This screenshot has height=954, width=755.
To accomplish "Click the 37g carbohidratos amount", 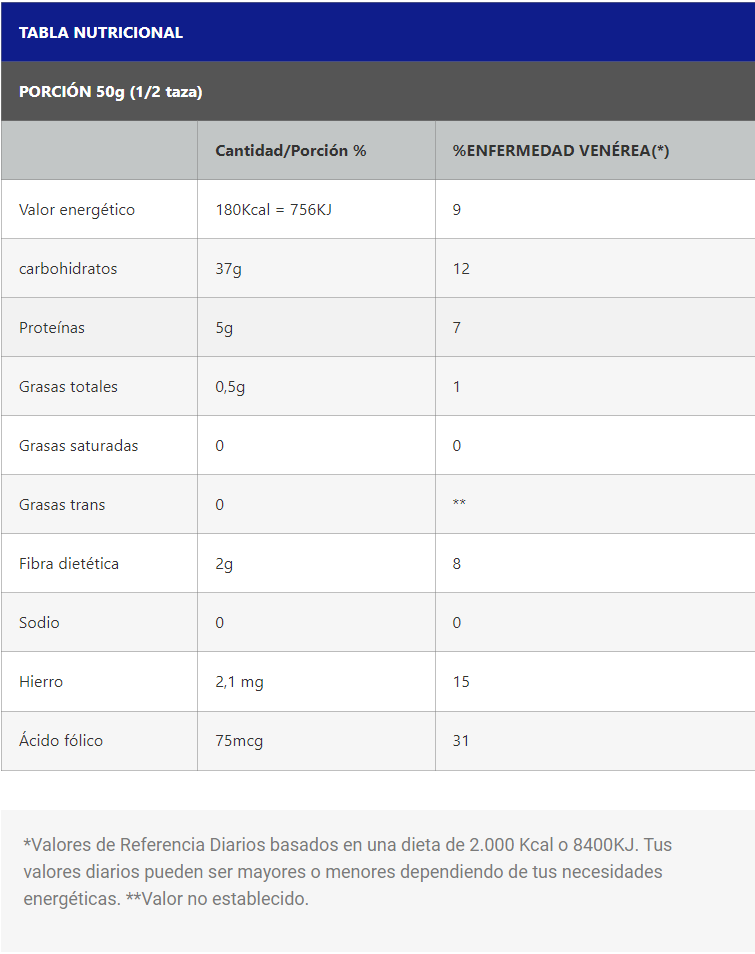I will pyautogui.click(x=228, y=268).
